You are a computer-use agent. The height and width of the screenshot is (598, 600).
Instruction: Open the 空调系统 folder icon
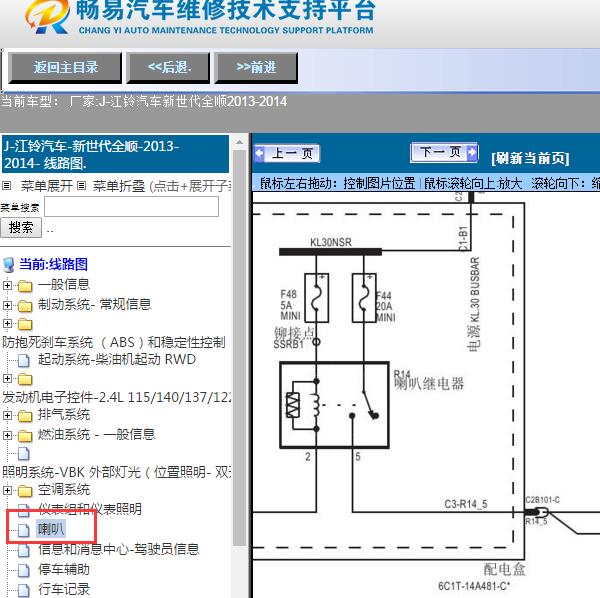25,491
